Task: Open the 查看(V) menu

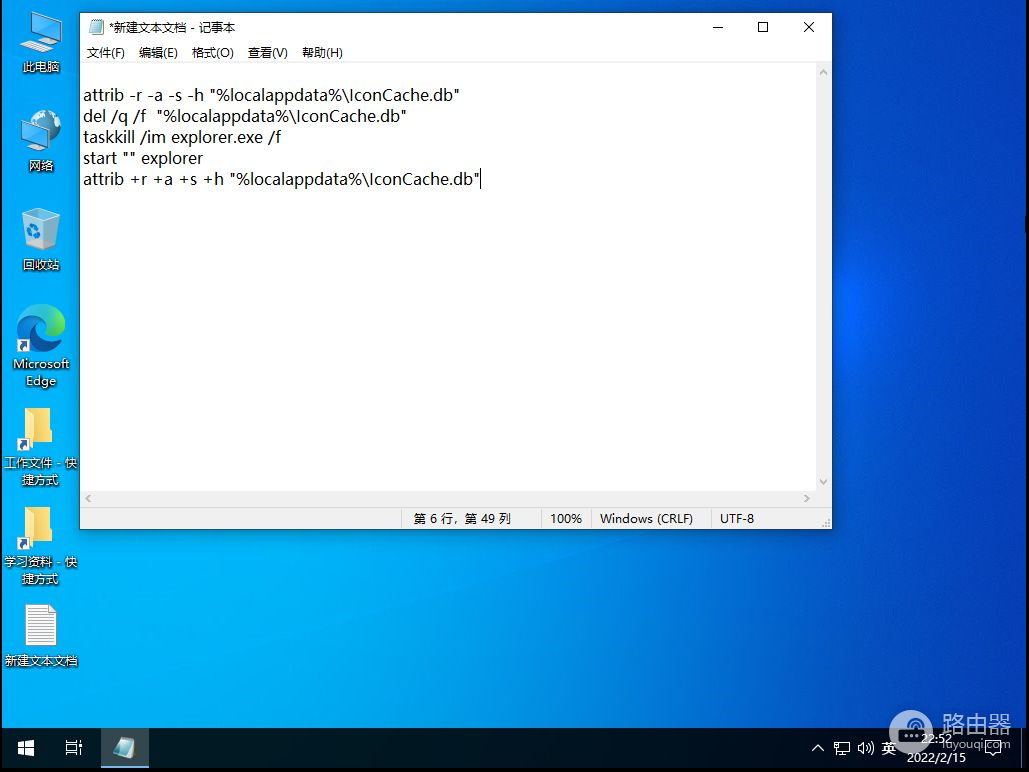Action: click(x=267, y=53)
